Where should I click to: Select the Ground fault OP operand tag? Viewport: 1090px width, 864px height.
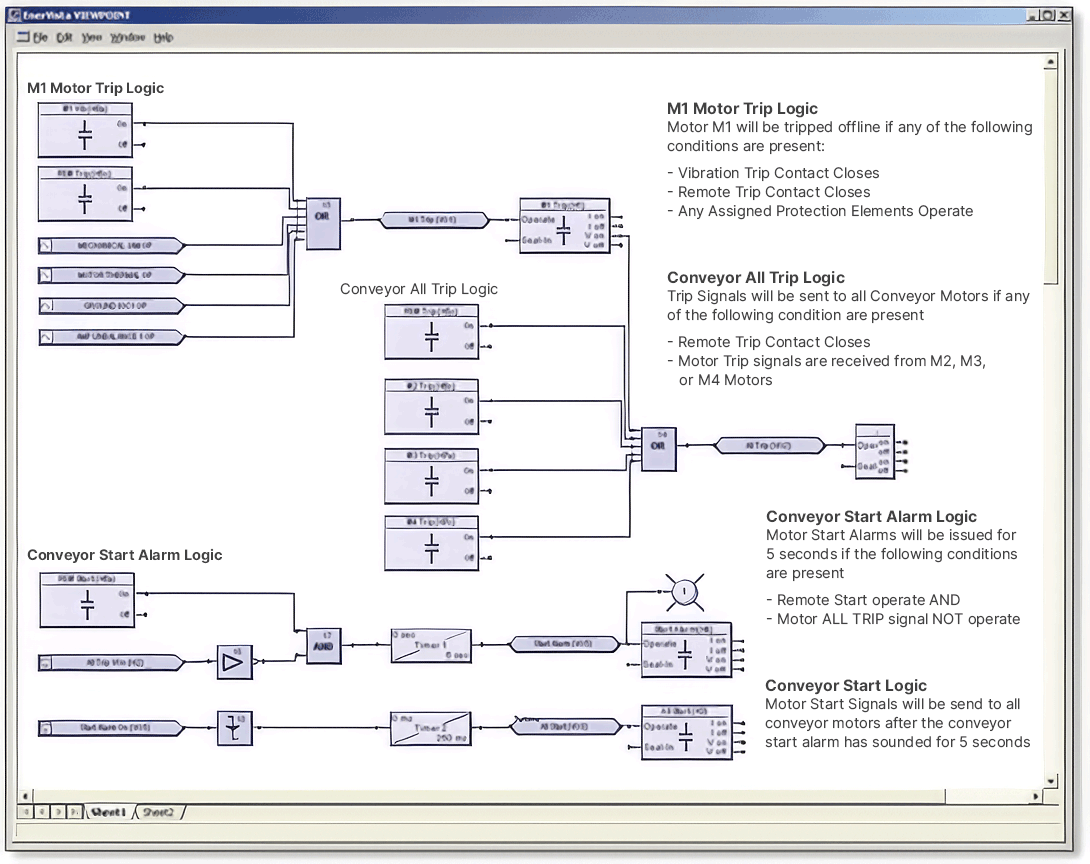point(111,306)
